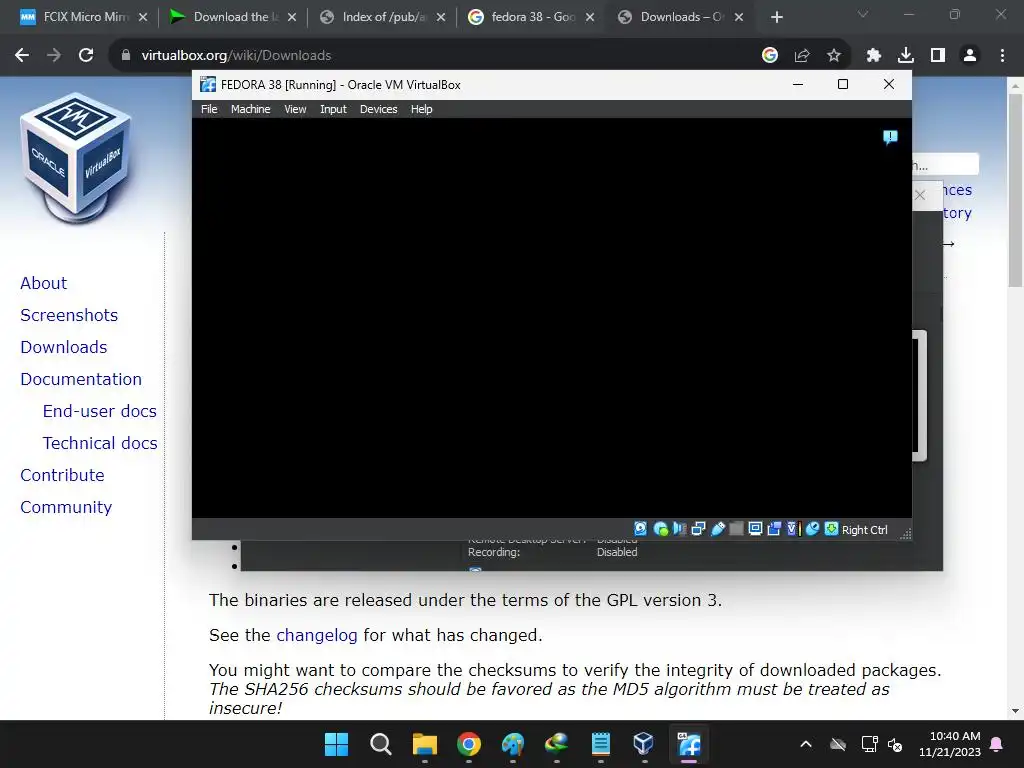This screenshot has height=768, width=1024.
Task: Open the Screenshots link in sidebar
Action: (69, 315)
